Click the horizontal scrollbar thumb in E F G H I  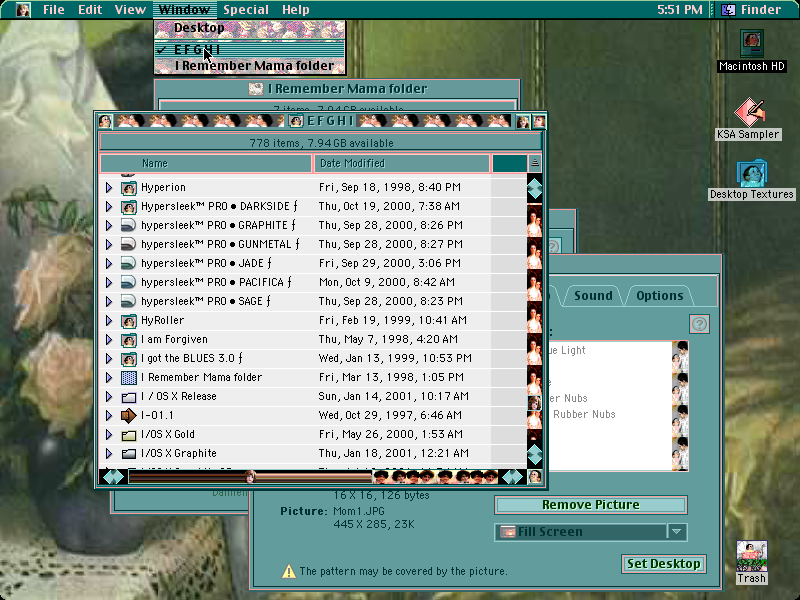(x=250, y=477)
